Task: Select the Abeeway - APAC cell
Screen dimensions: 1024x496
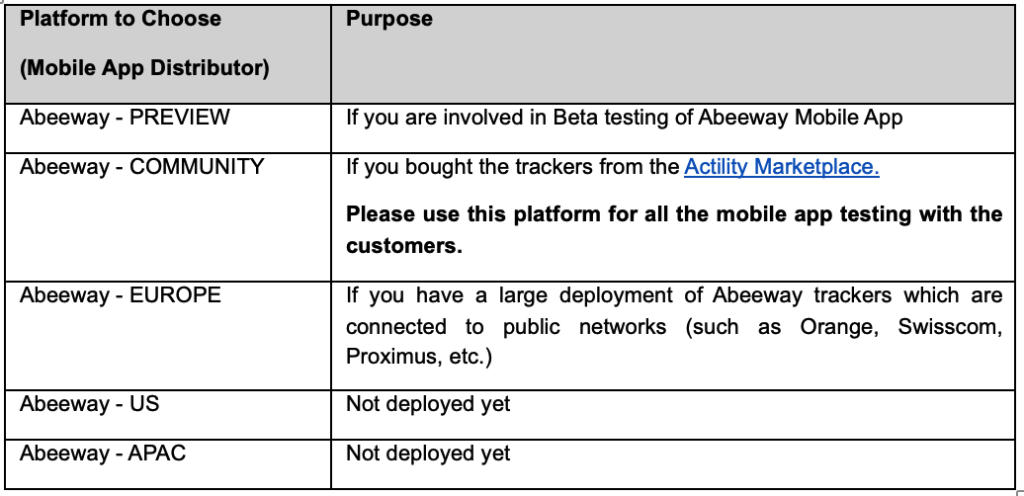Action: point(168,464)
